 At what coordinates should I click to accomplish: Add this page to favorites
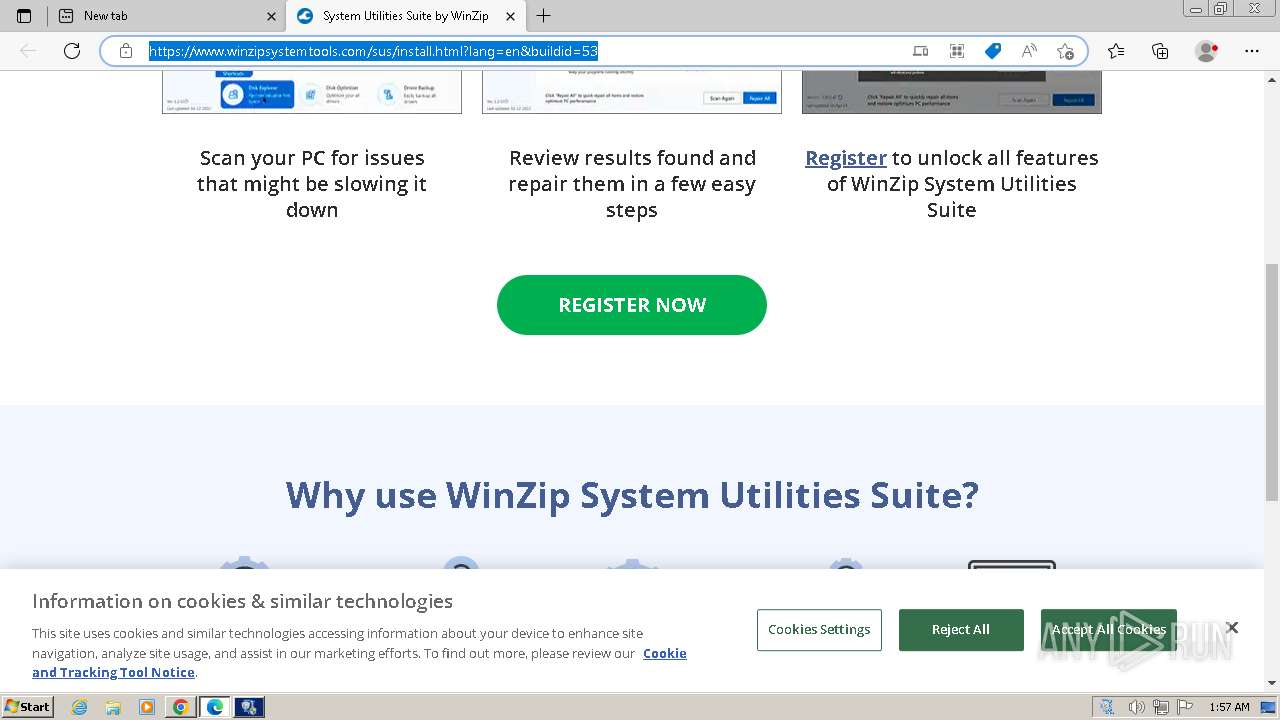point(1065,51)
